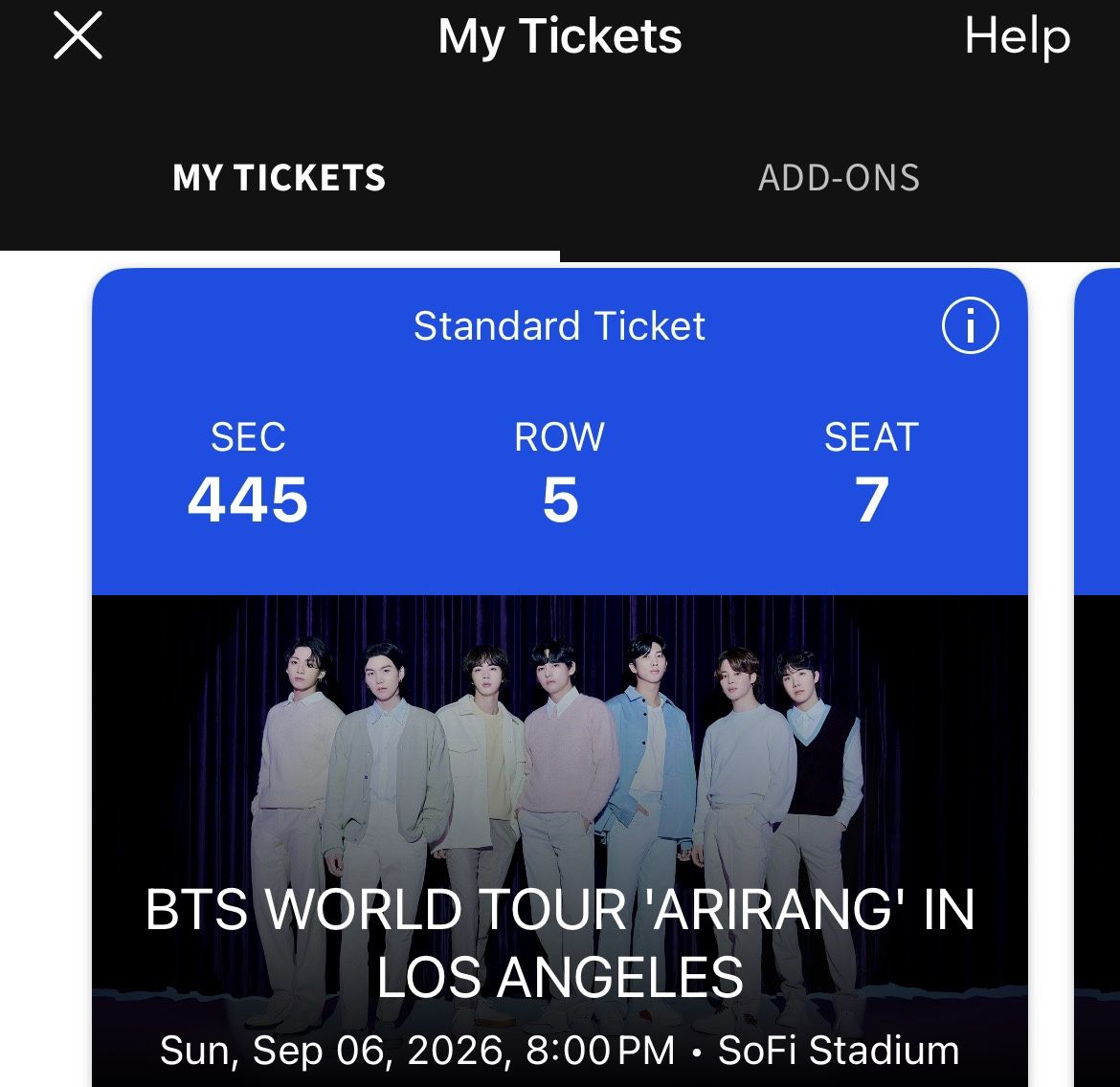Image resolution: width=1120 pixels, height=1087 pixels.
Task: Open the Help link
Action: pos(1017,38)
